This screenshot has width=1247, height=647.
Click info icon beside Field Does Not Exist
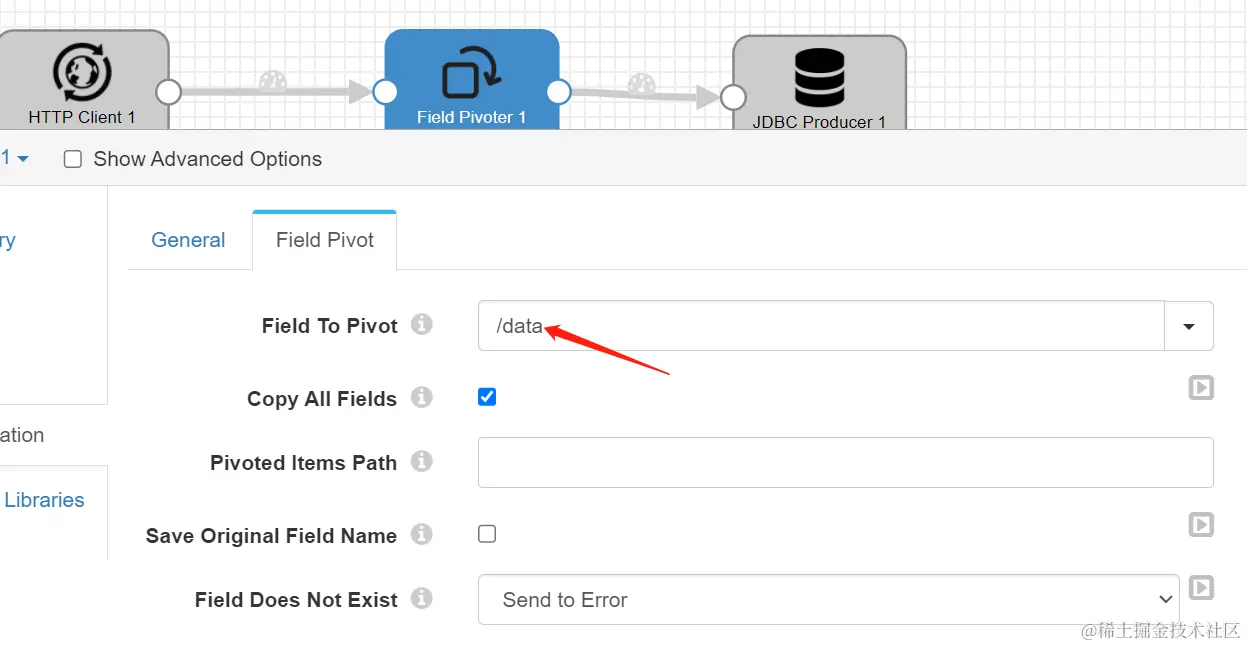[422, 599]
